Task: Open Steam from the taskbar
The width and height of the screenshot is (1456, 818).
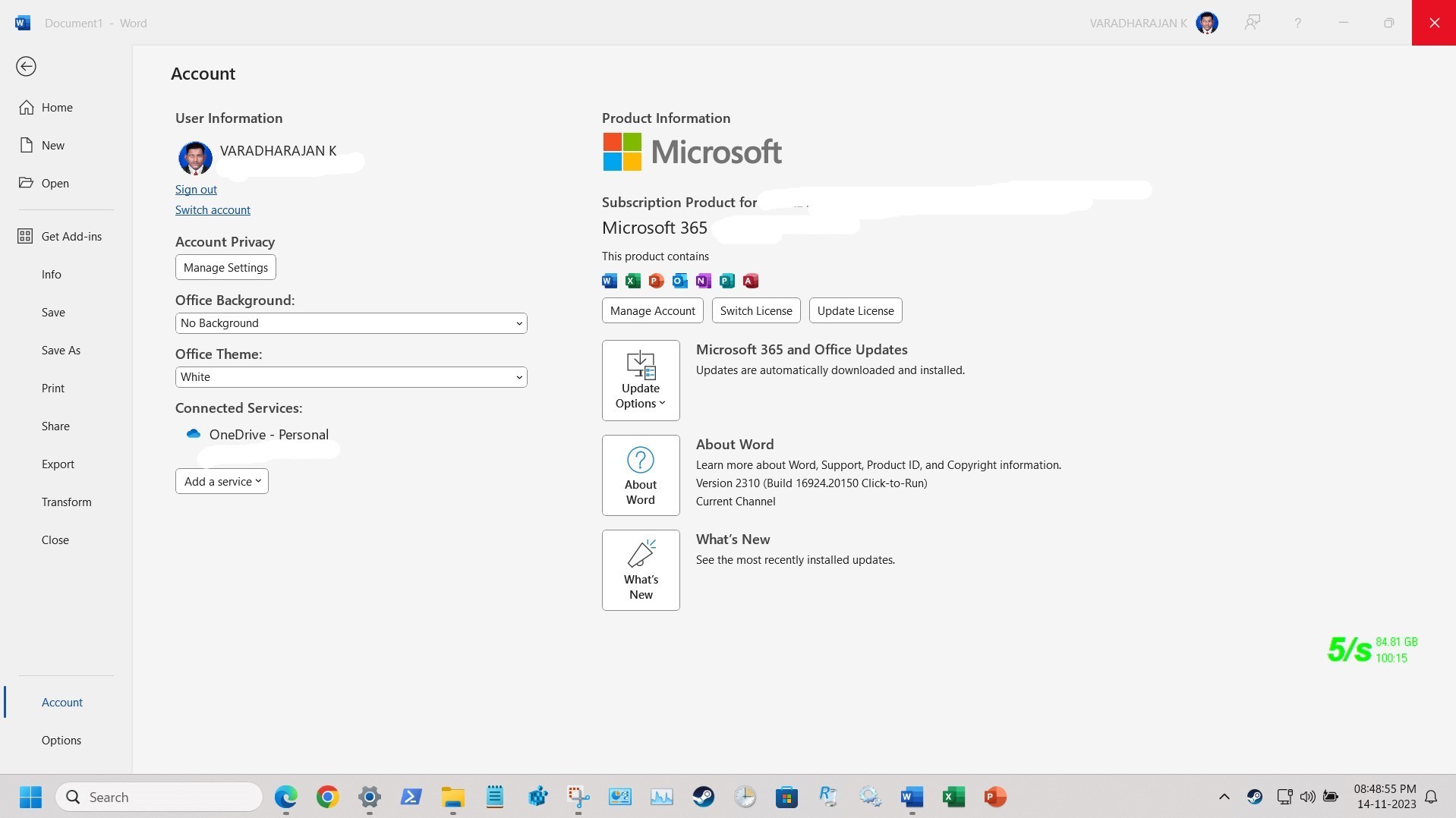Action: point(704,798)
